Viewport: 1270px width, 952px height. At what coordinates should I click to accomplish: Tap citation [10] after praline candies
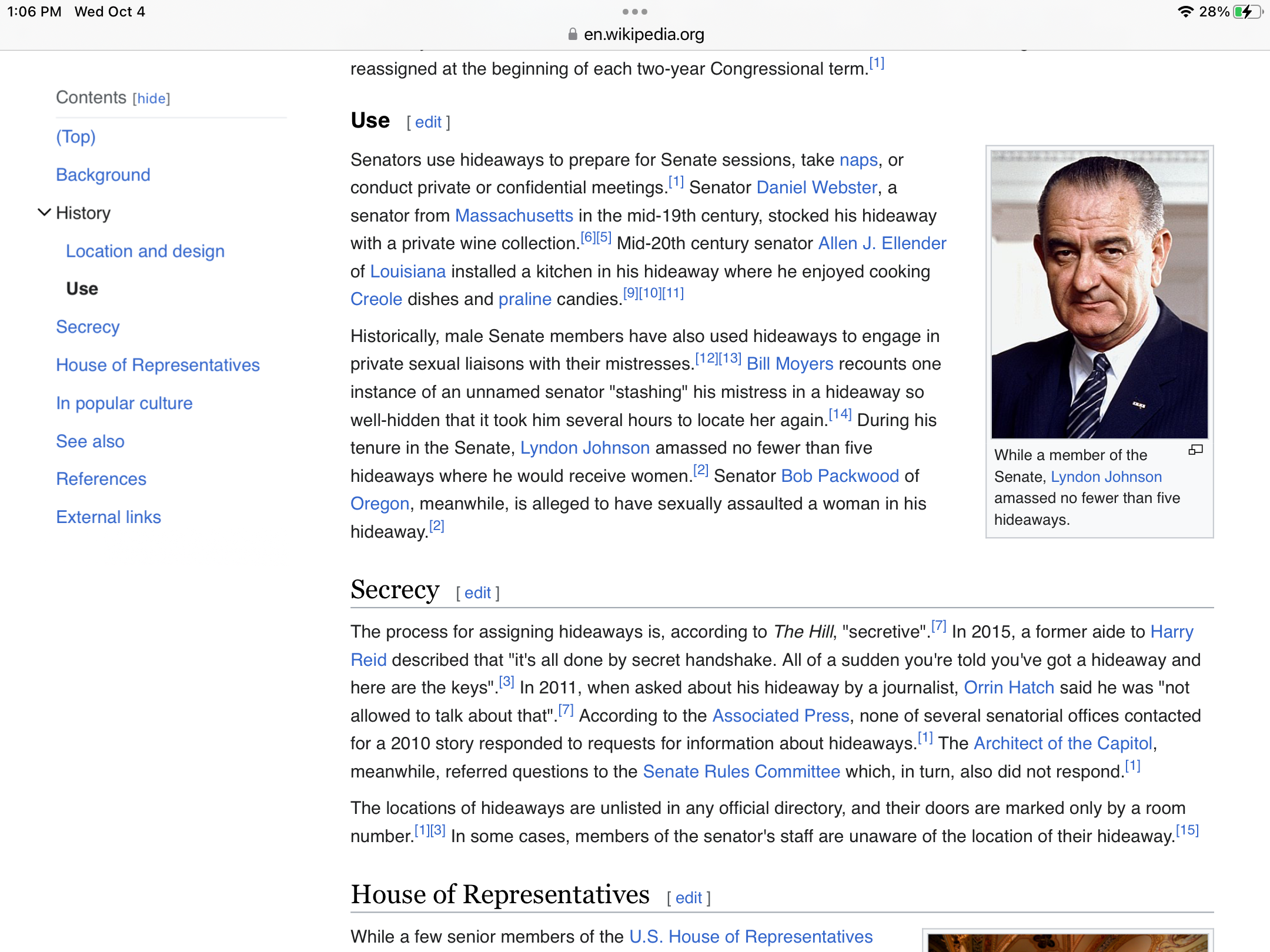(650, 293)
